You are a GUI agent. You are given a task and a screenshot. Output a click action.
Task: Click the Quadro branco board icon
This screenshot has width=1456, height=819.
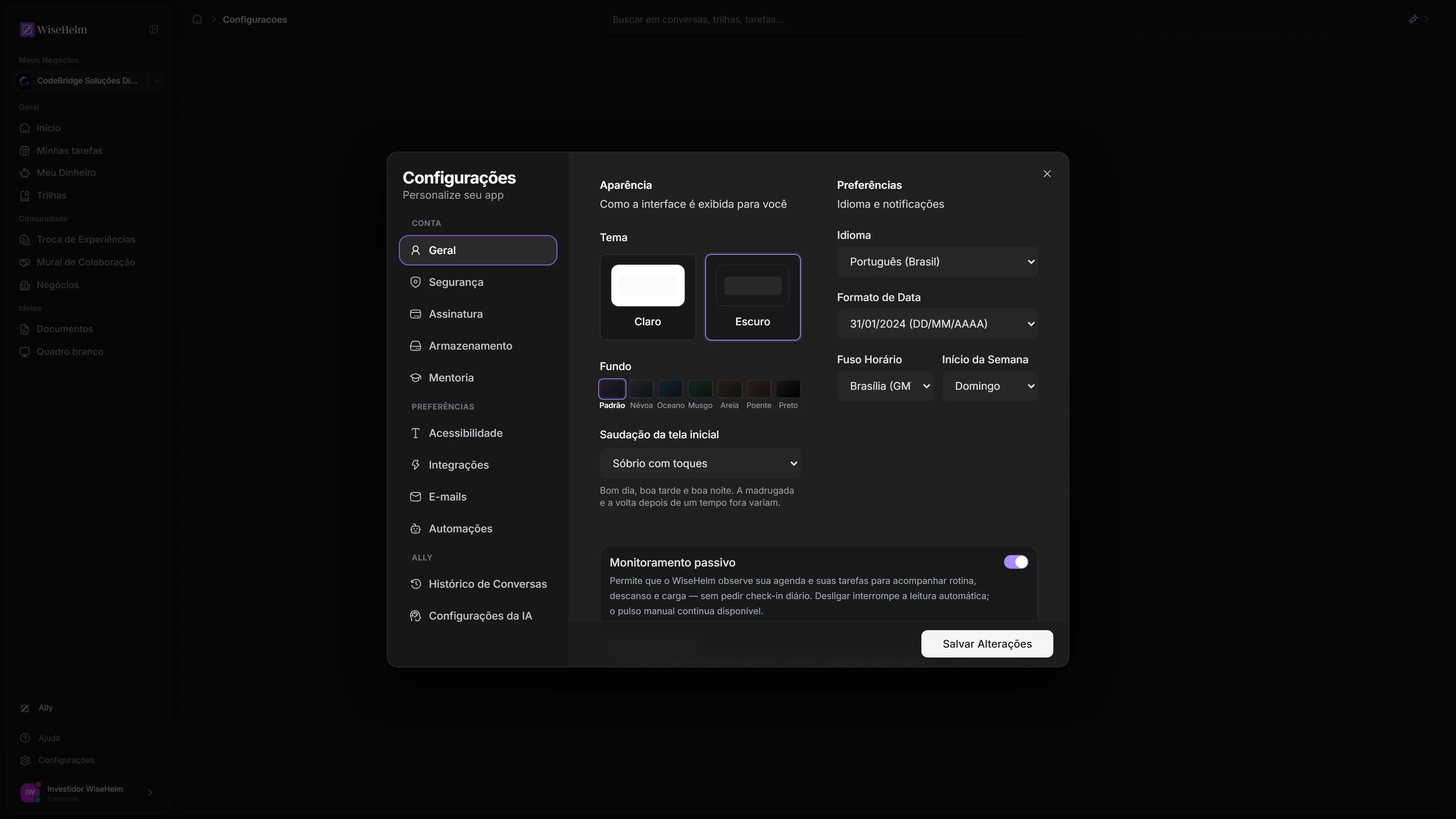click(25, 351)
